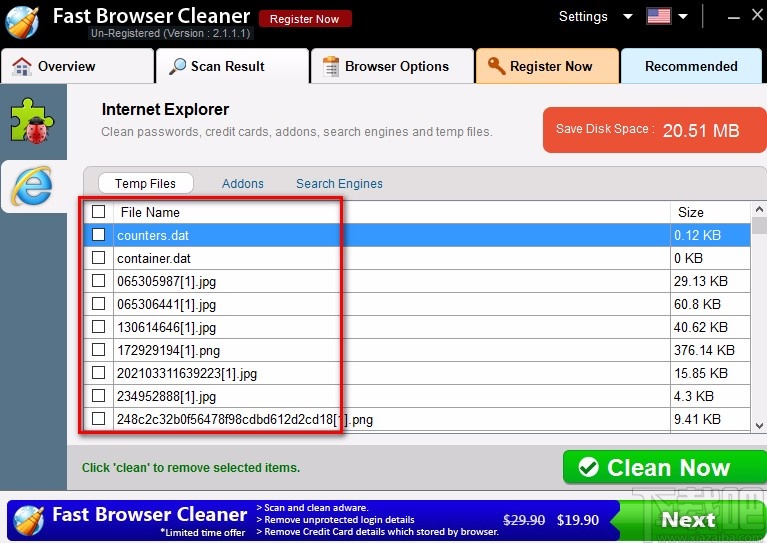Close the Fast Browser Cleaner window
767x543 pixels.
757,15
